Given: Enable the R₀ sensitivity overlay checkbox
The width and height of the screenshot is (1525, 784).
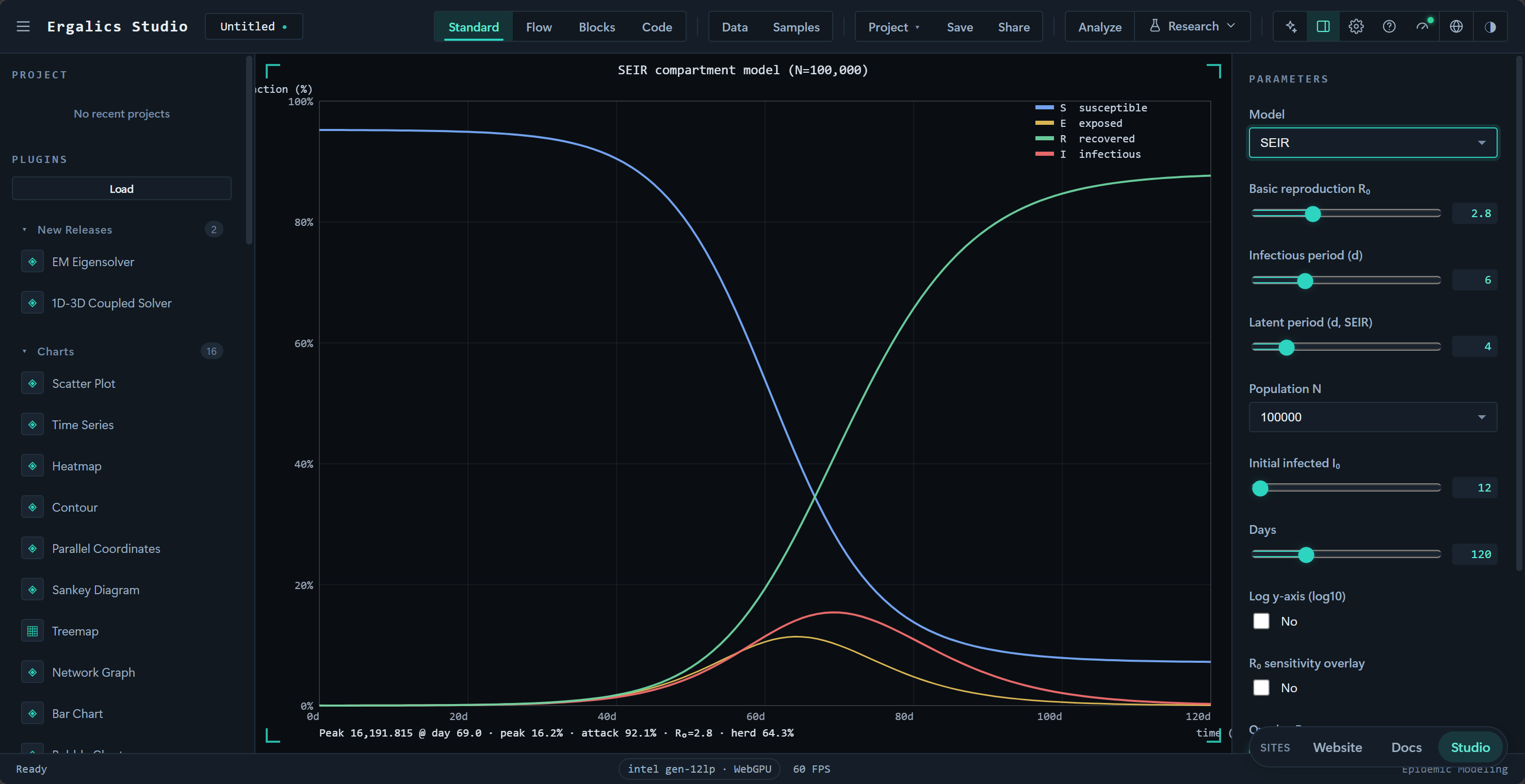Looking at the screenshot, I should point(1261,688).
